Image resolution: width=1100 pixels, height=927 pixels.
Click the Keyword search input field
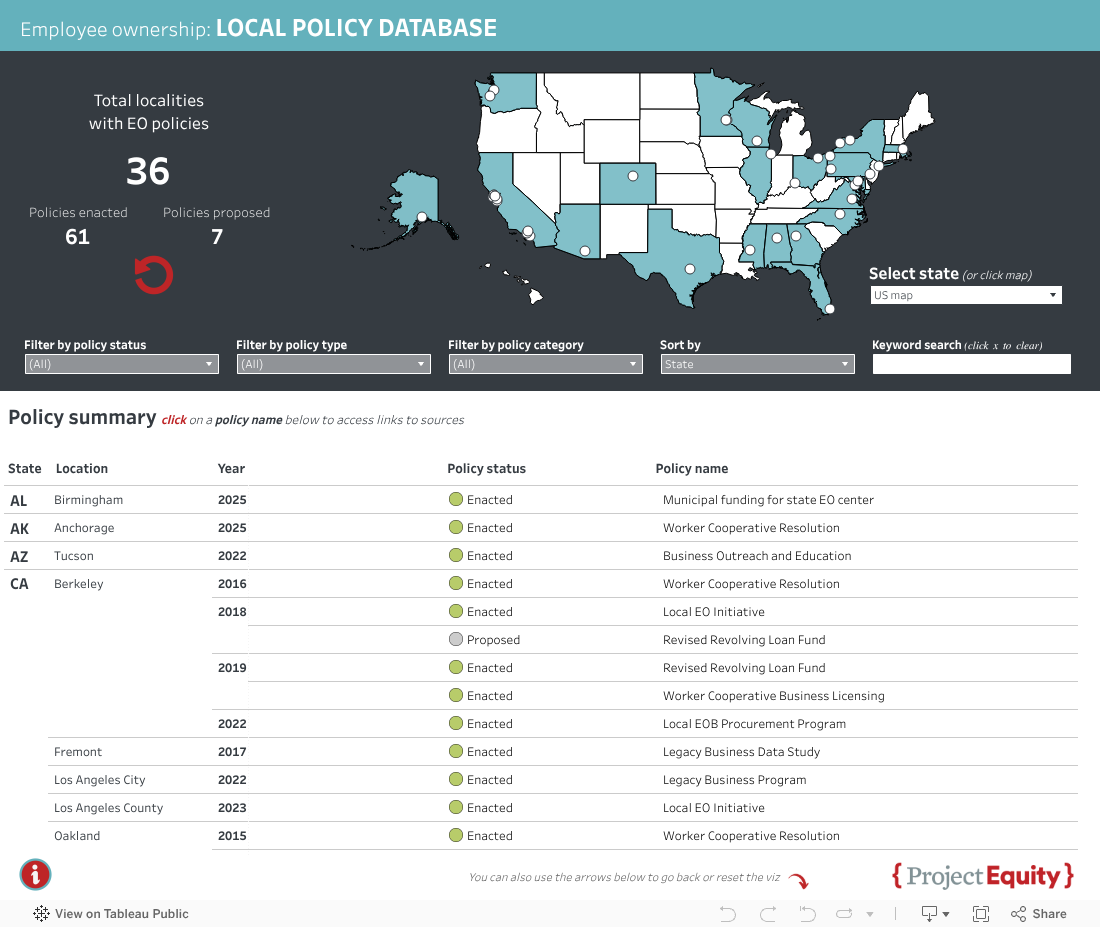tap(971, 364)
